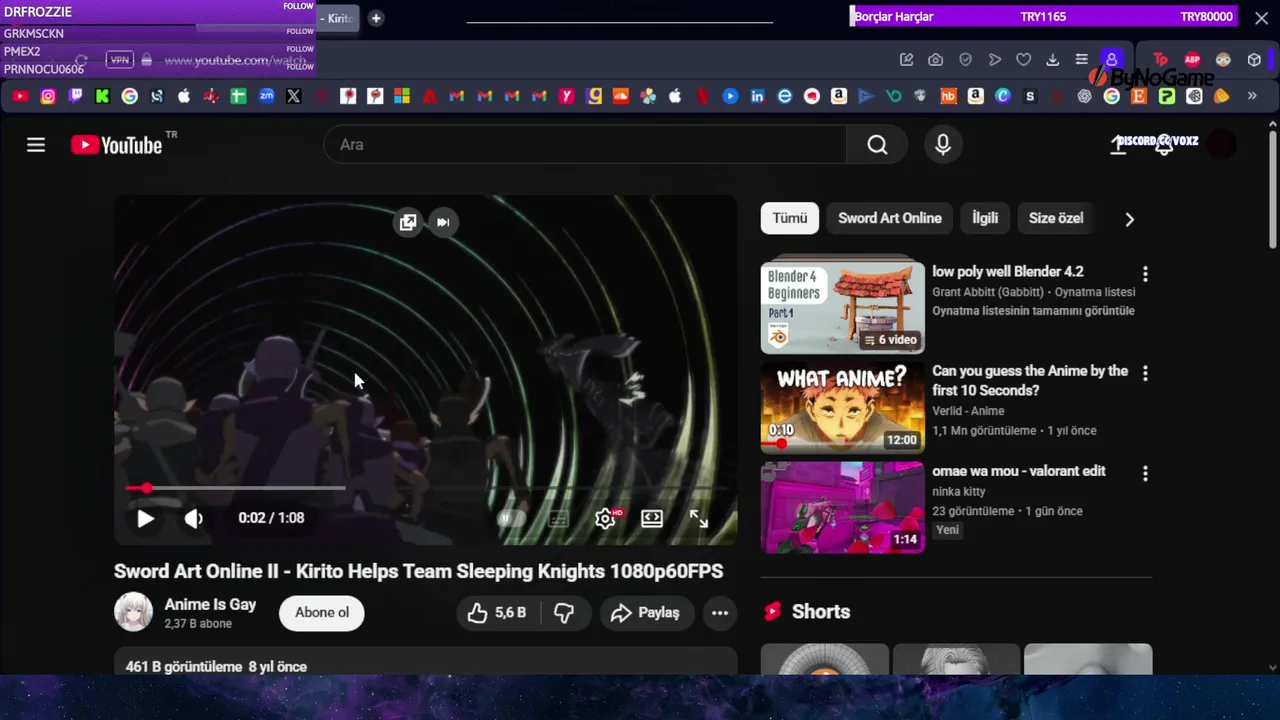This screenshot has width=1280, height=720.
Task: Select the Tümü filter chip
Action: tap(790, 218)
